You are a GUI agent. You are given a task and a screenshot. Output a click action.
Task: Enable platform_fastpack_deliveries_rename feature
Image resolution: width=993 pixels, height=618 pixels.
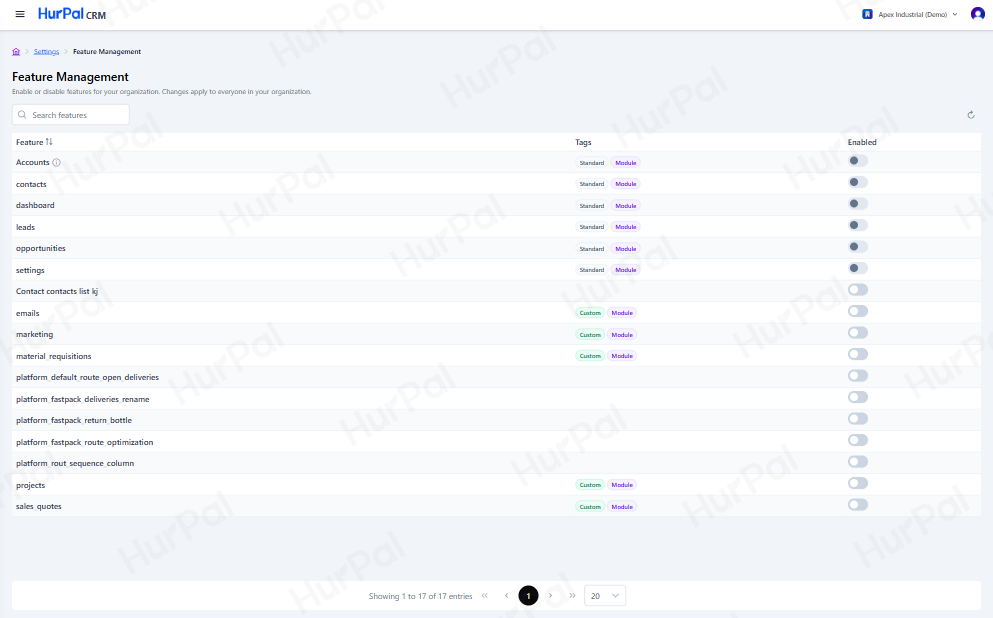tap(858, 398)
